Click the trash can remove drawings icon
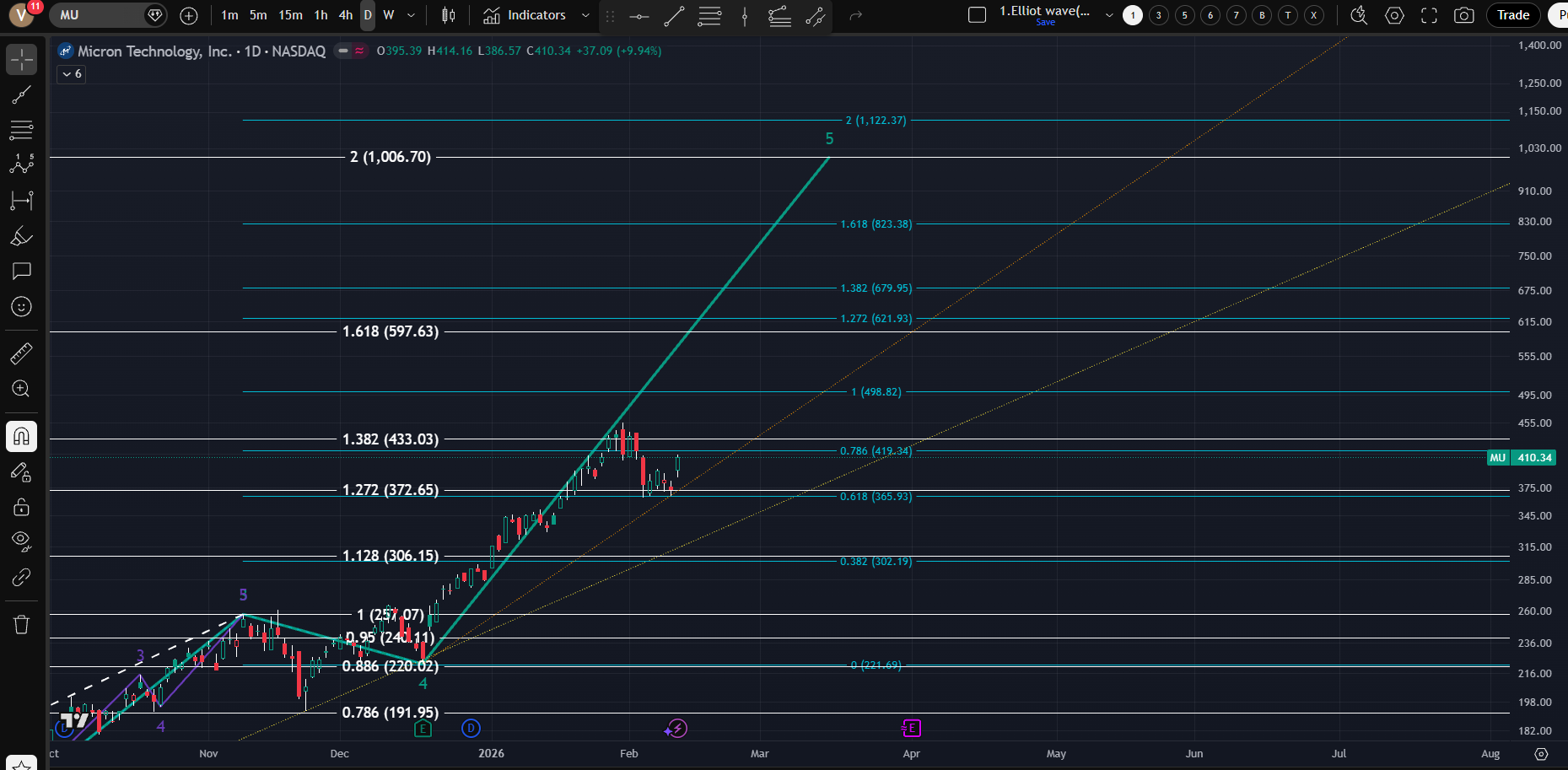This screenshot has width=1568, height=770. (21, 624)
